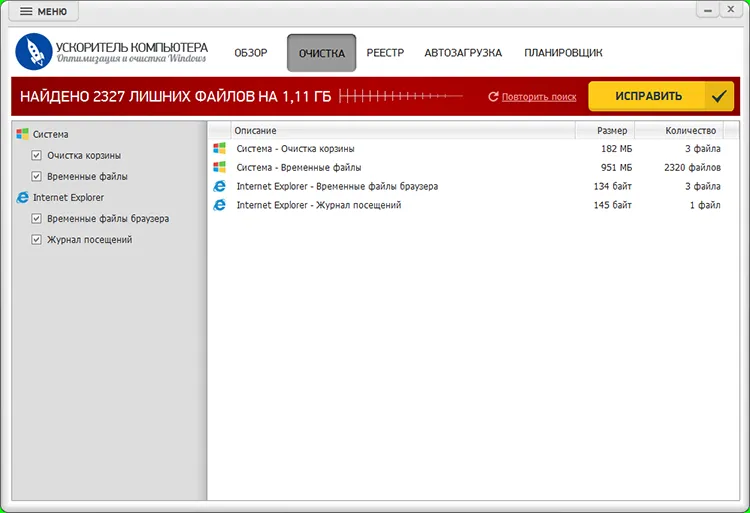The width and height of the screenshot is (750, 513).
Task: Click the Повторить поиск link
Action: (539, 97)
